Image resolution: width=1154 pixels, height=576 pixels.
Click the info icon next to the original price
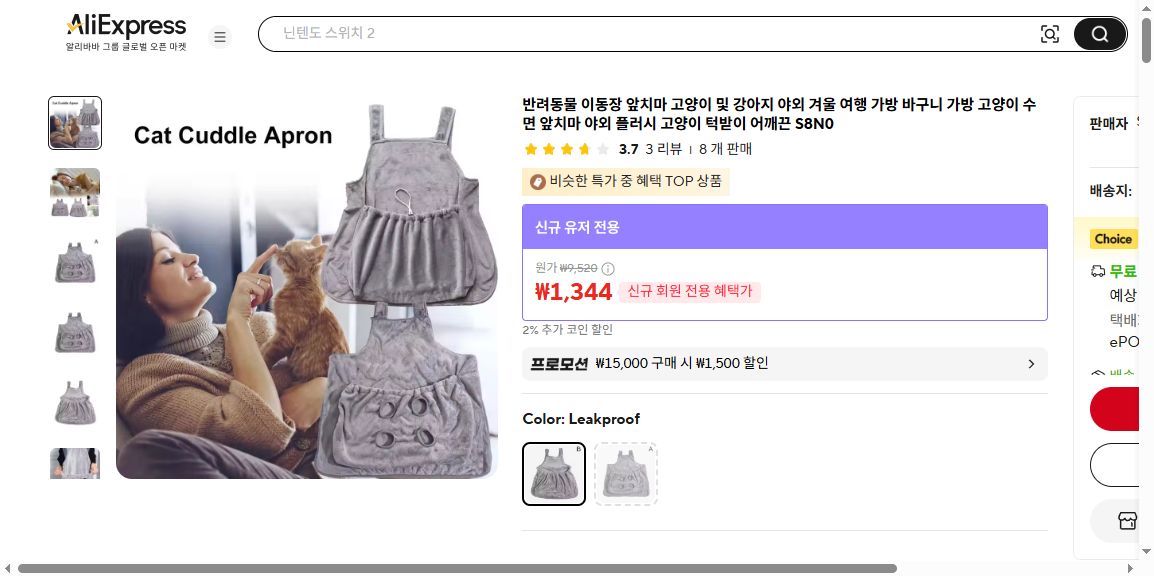point(608,269)
